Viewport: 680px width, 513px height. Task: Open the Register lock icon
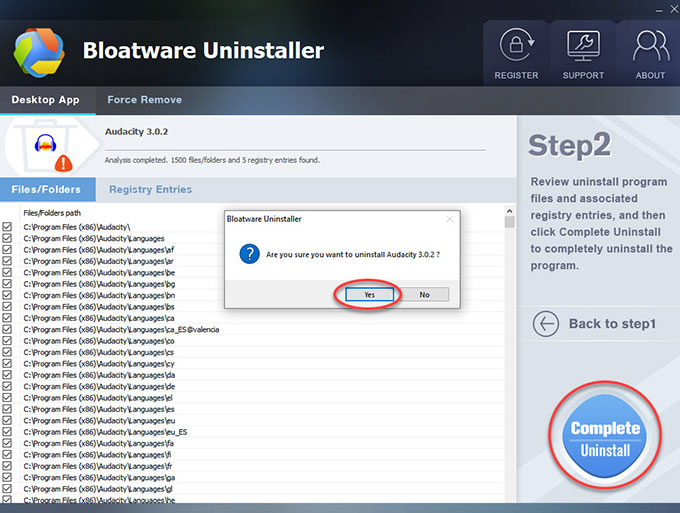pos(516,45)
